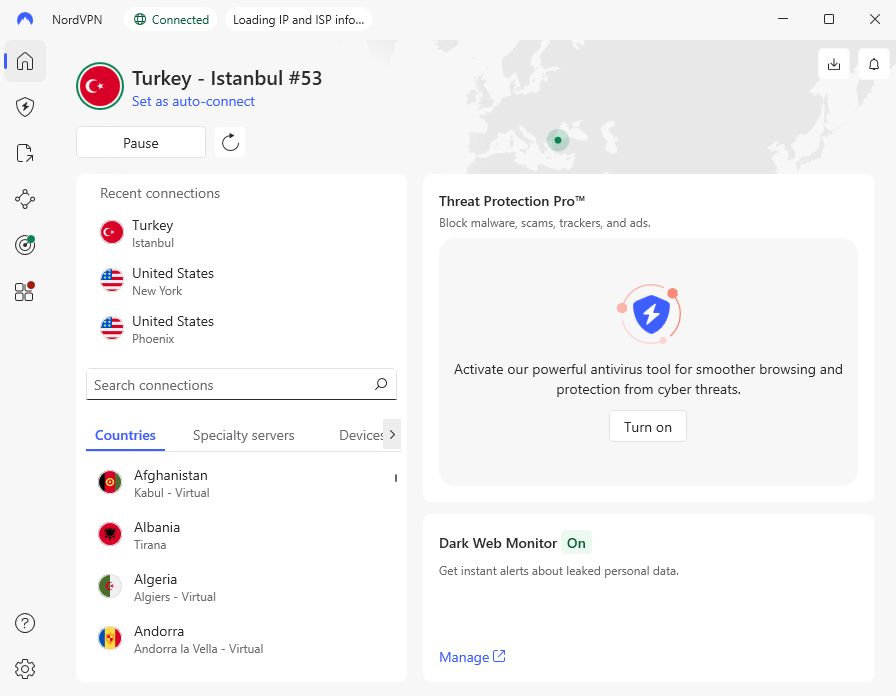Image resolution: width=896 pixels, height=696 pixels.
Task: Connect to recent United States Phoenix
Action: click(241, 329)
